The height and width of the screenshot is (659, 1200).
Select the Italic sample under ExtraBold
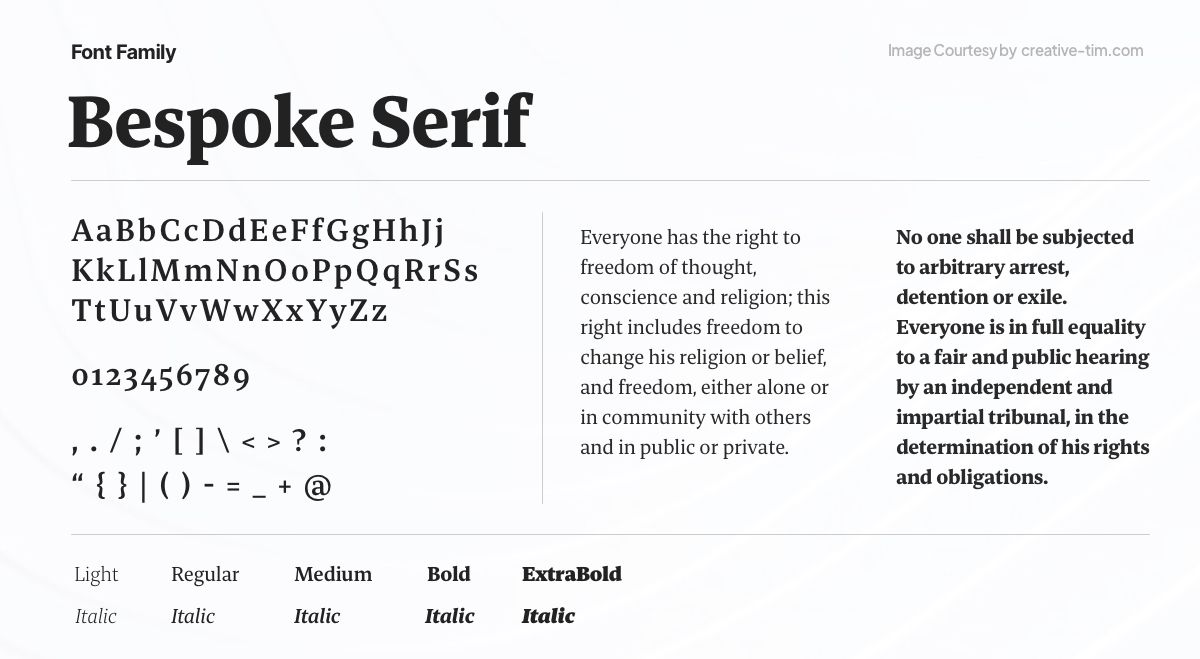548,616
